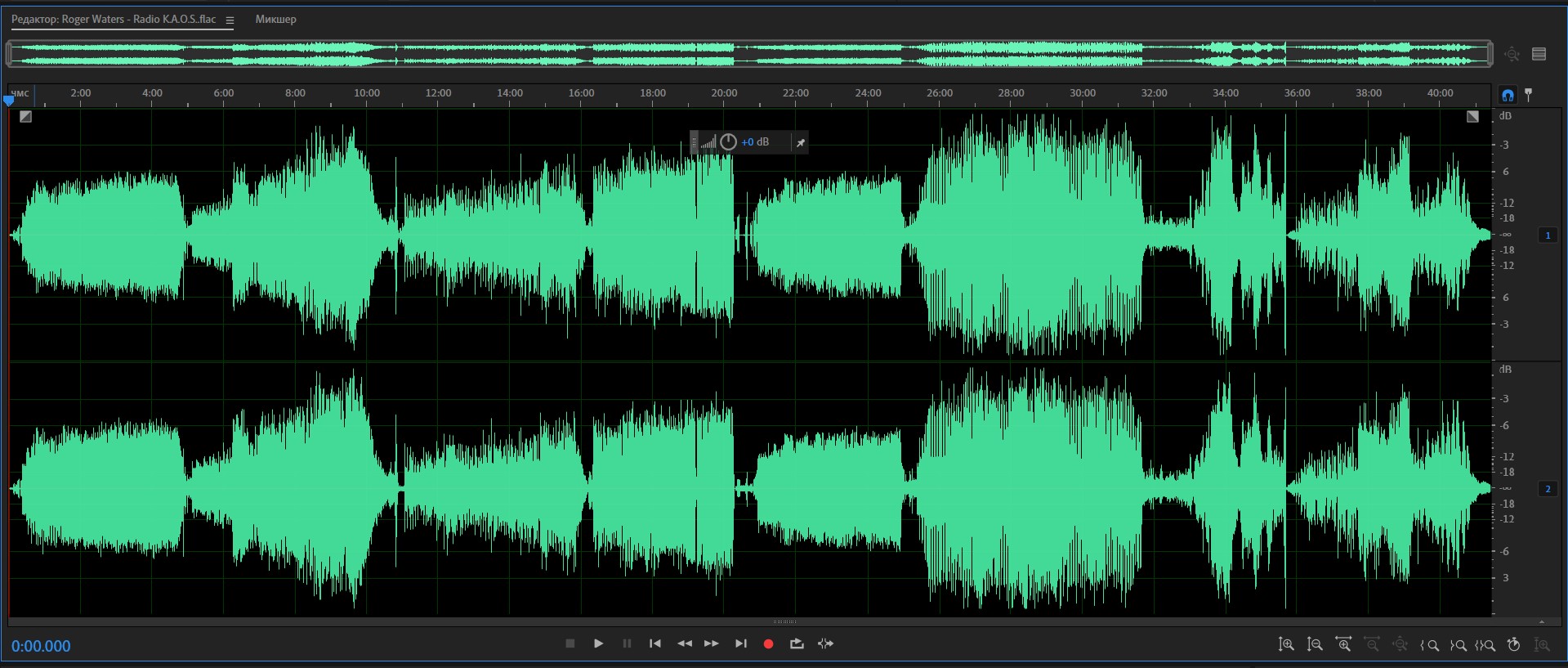Open the editor panel menu icon

point(230,20)
